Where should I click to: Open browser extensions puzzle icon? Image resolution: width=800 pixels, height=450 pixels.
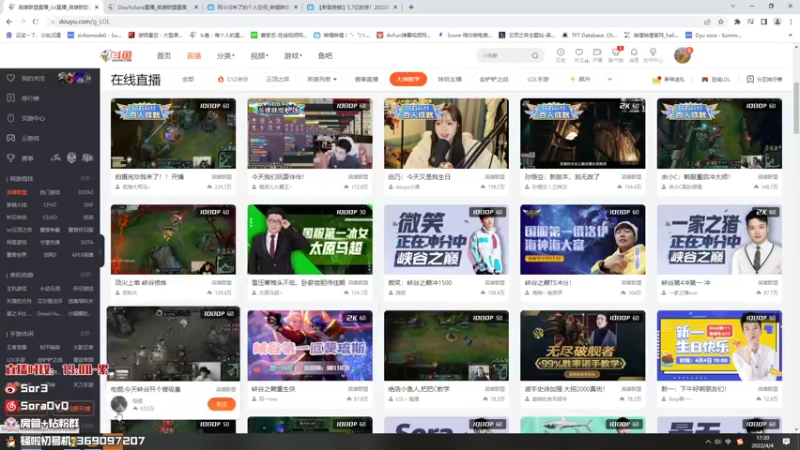point(737,22)
